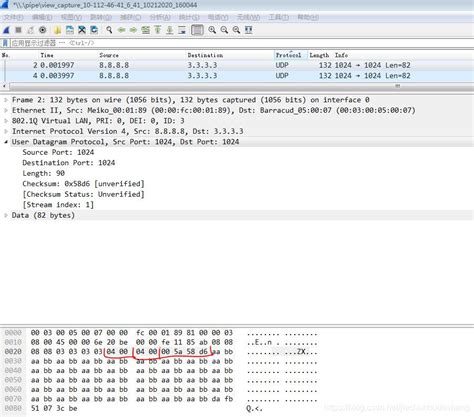Select packet number 4 at time 0.003997
474x417 pixels.
(237, 76)
